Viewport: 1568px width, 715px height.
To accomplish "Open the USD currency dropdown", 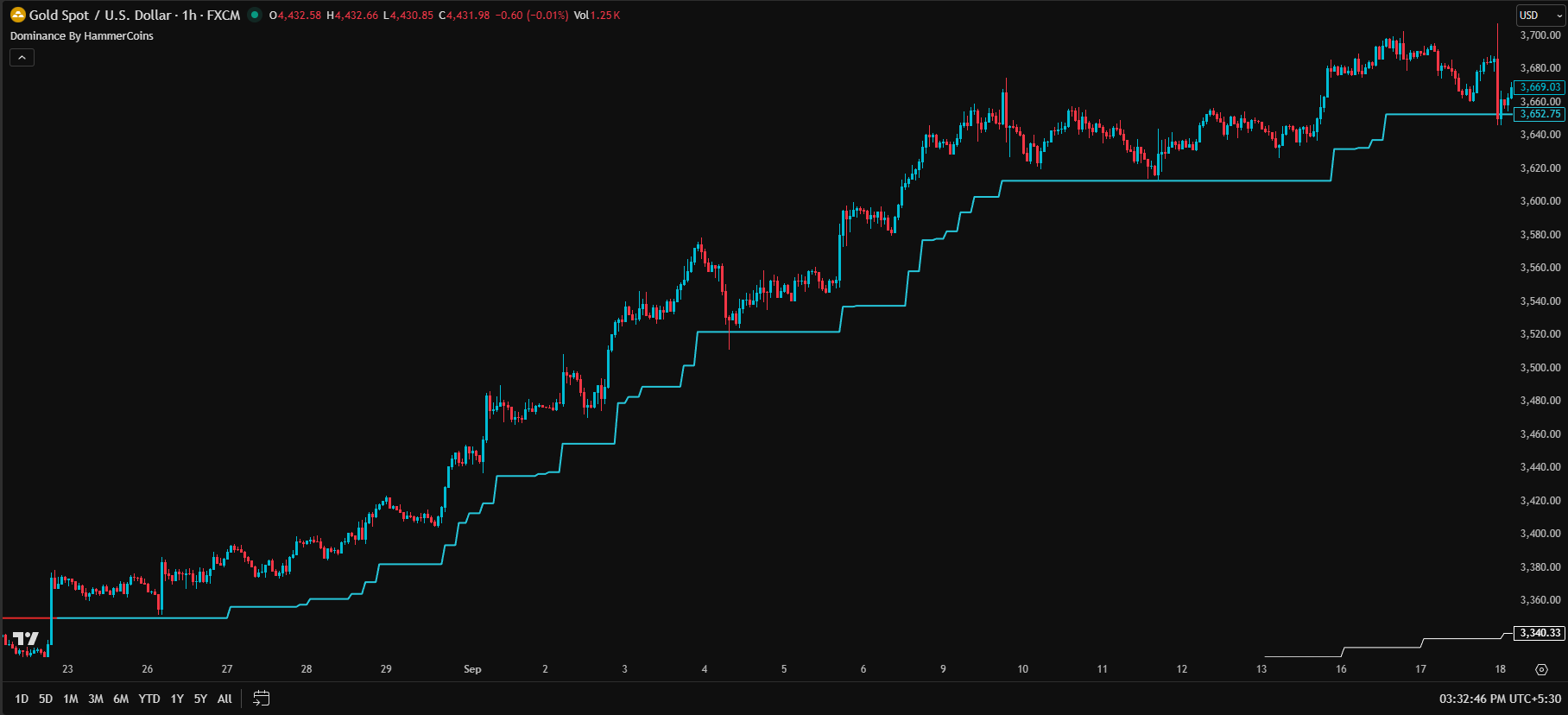I will (1540, 15).
